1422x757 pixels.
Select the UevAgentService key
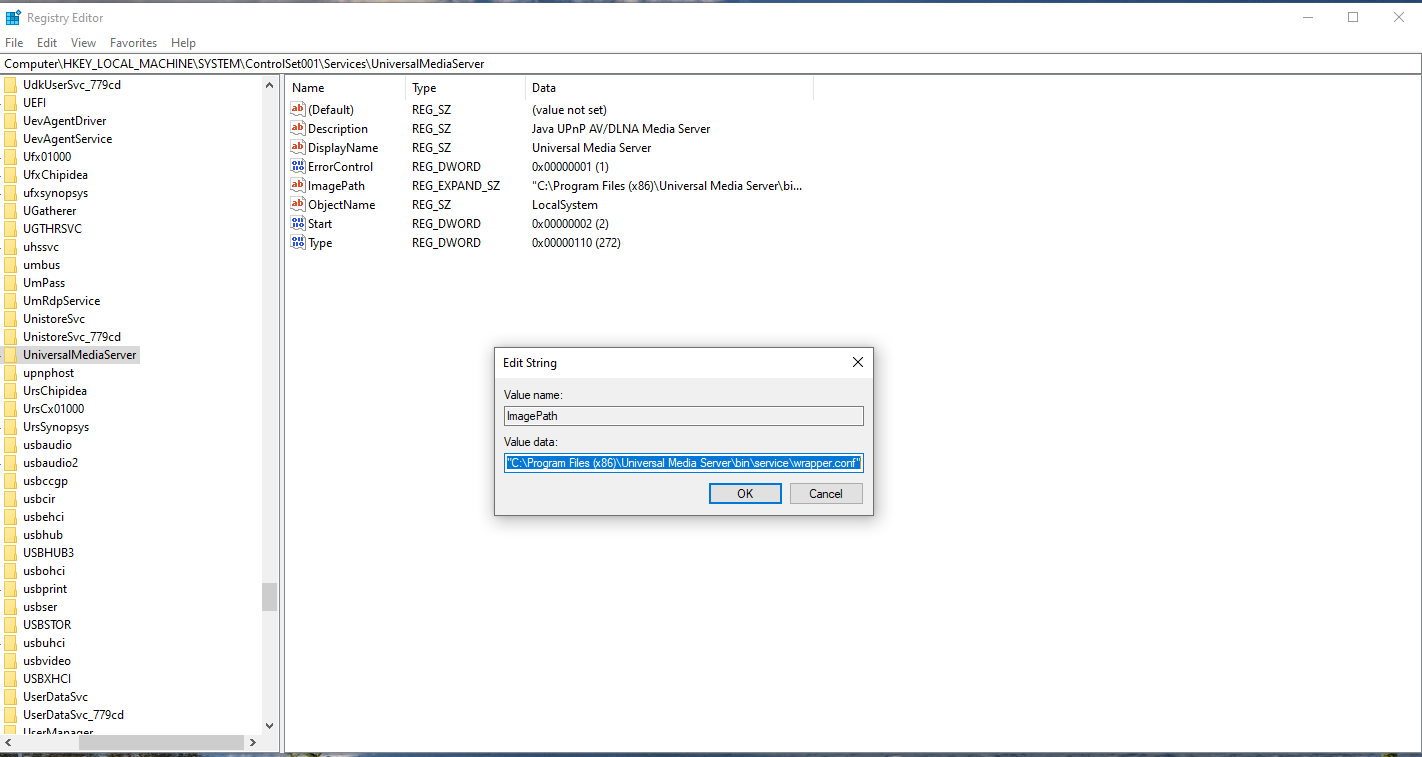(68, 139)
